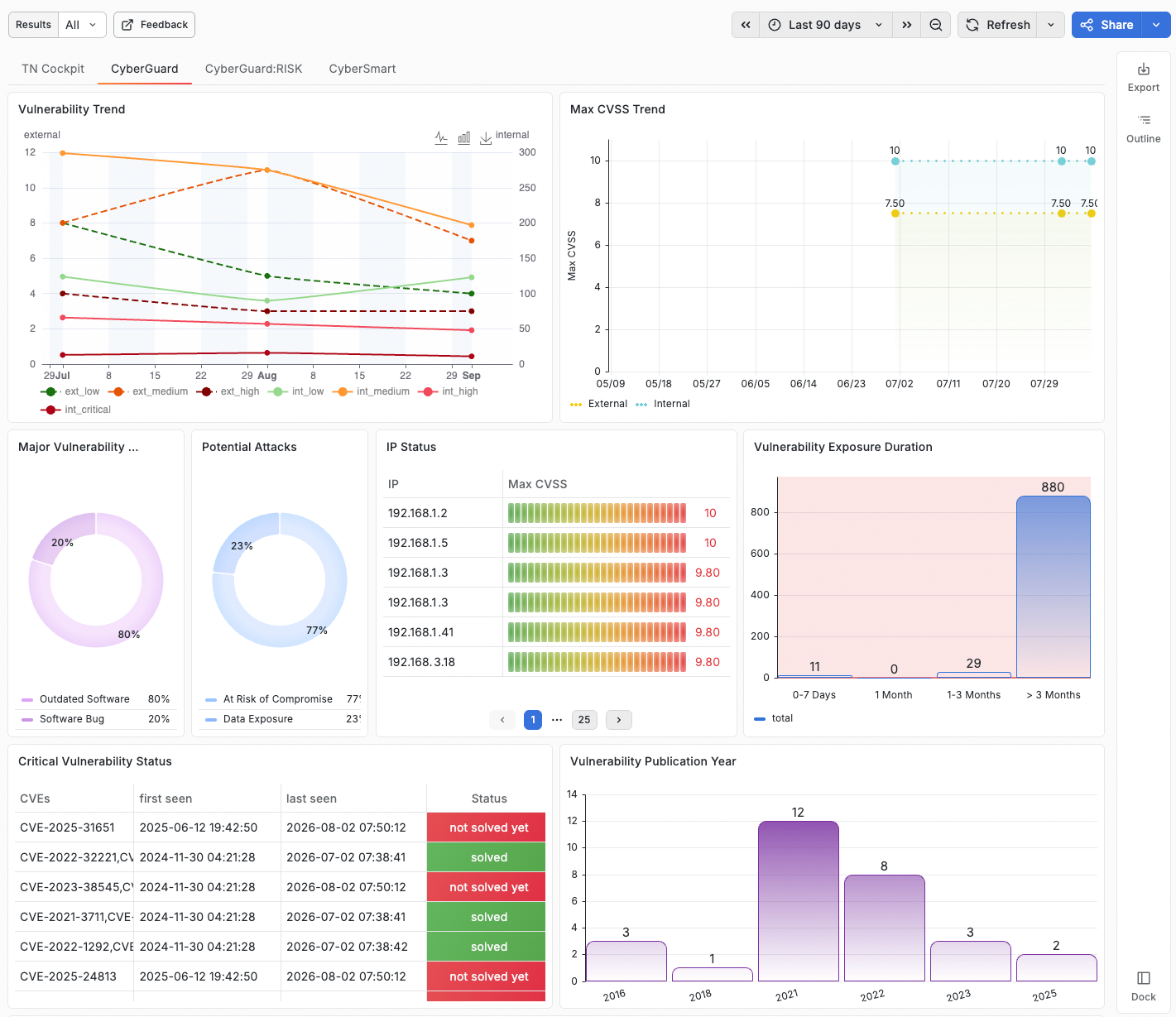Switch to the CyberGuard:RISK tab
Viewport: 1176px width, 1017px height.
tap(254, 69)
